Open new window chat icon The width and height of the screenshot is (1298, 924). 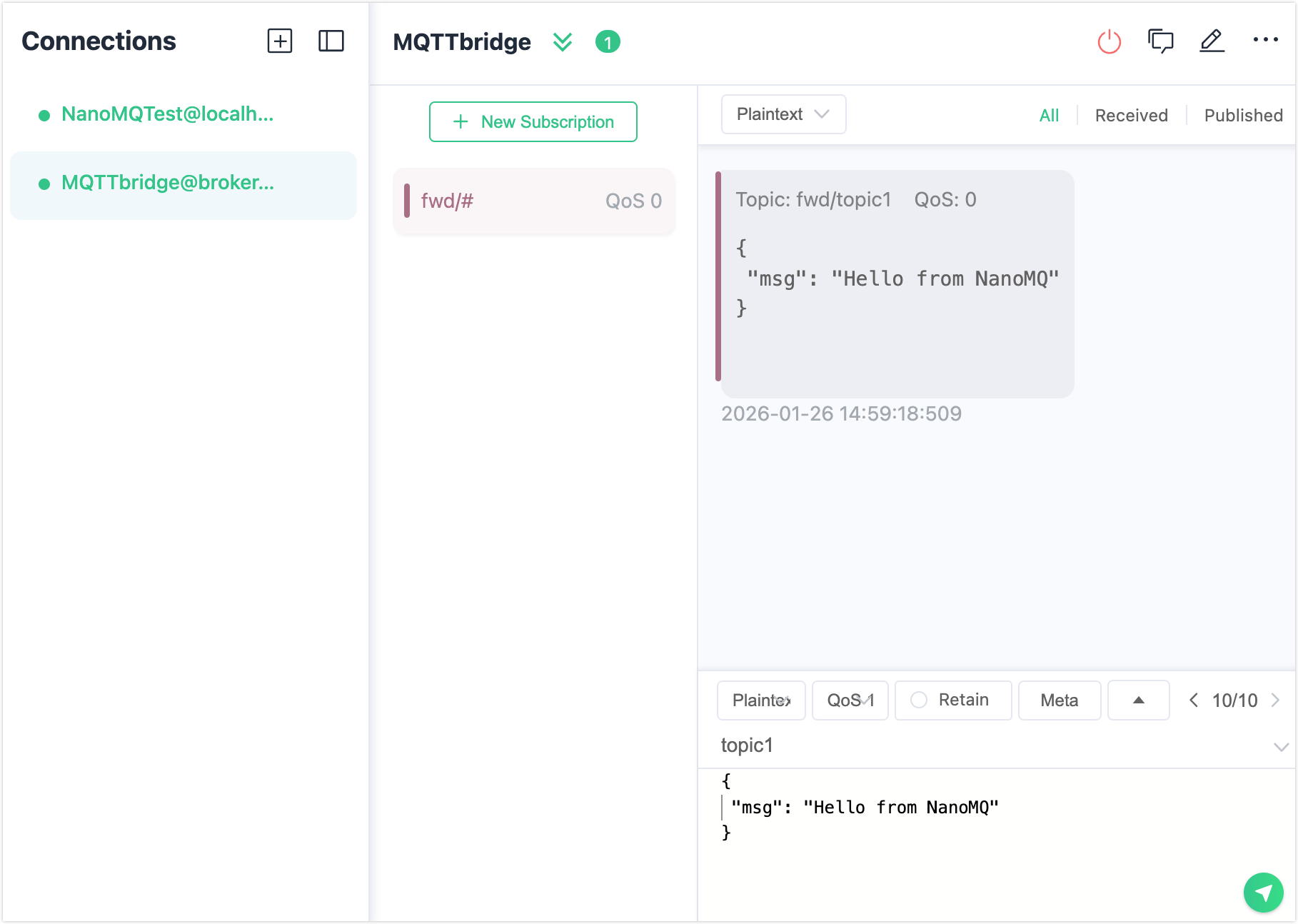(1160, 41)
